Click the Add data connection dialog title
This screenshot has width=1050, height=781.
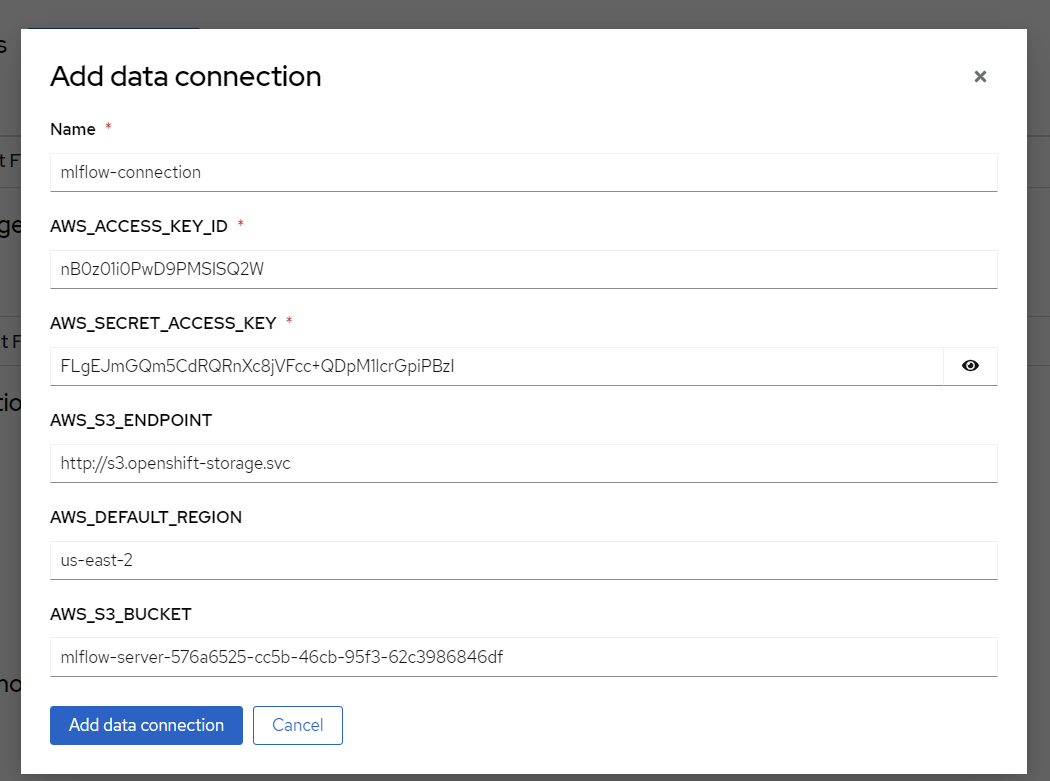[186, 77]
